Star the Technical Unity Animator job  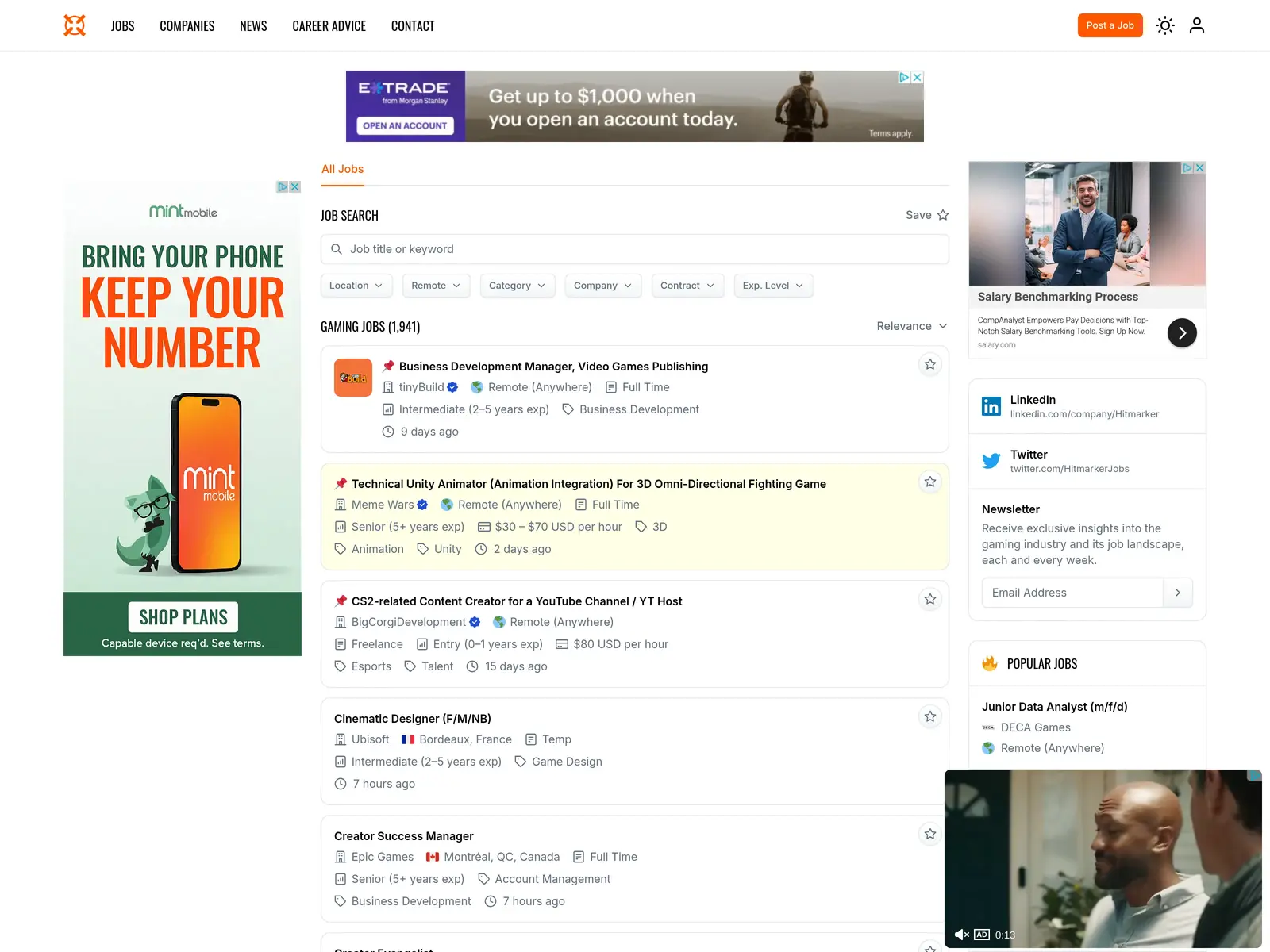tap(930, 482)
